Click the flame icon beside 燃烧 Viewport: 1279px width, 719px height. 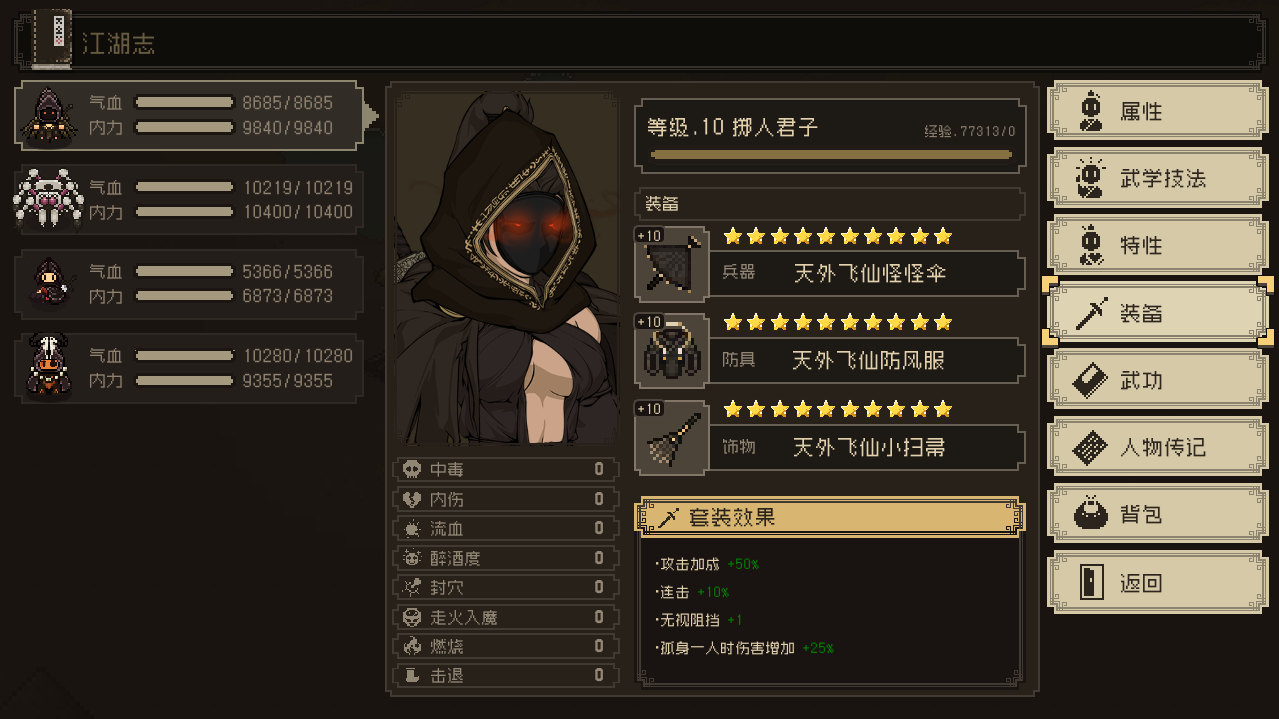point(411,646)
